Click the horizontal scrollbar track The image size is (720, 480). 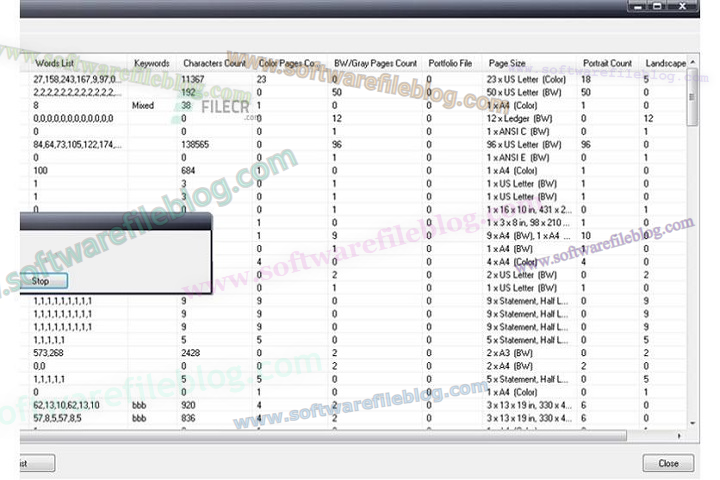(650, 435)
